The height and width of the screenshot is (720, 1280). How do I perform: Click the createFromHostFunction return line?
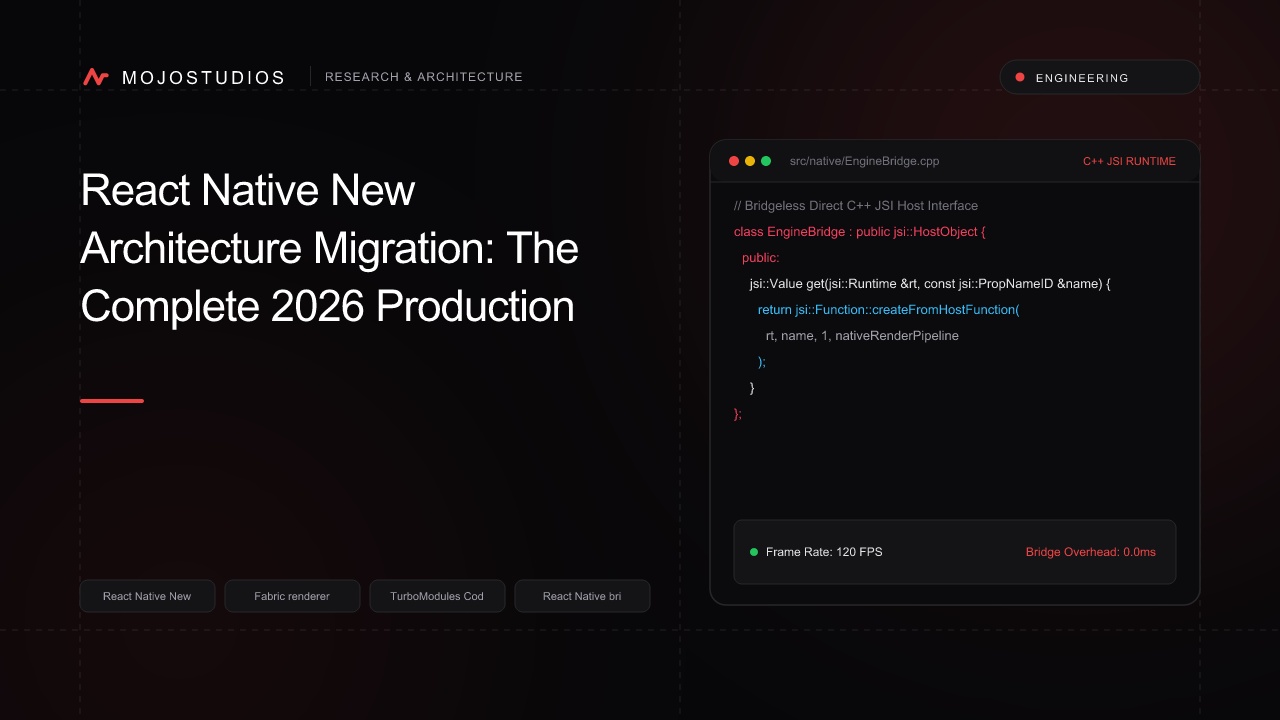(889, 310)
